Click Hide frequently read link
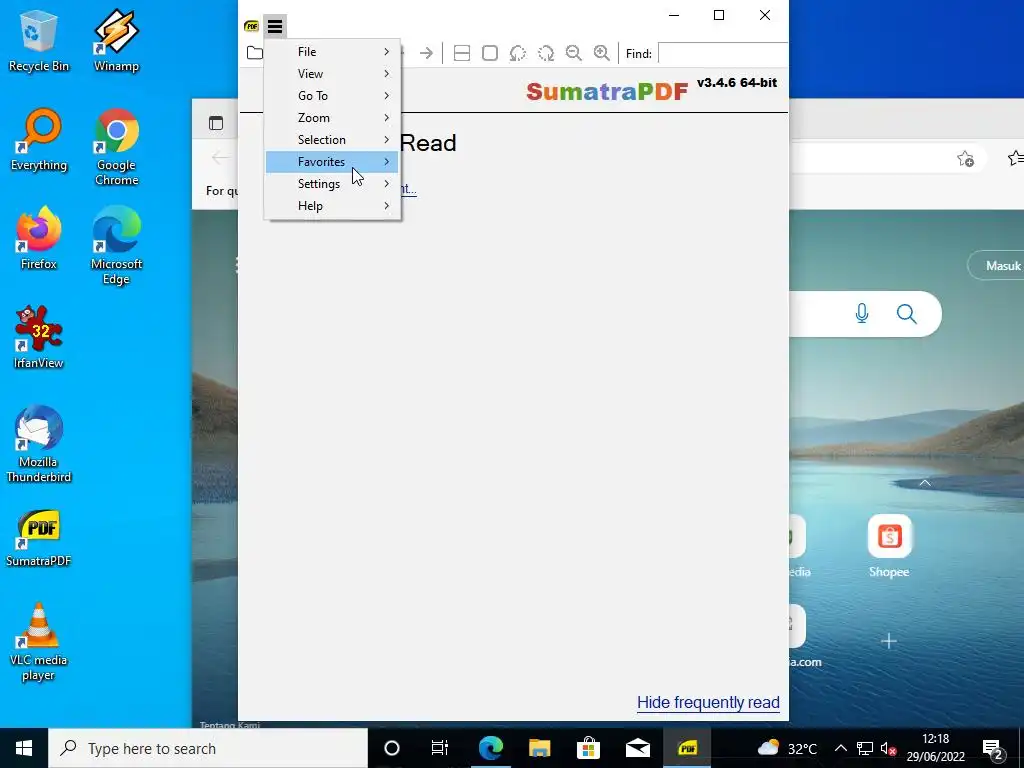This screenshot has width=1024, height=768. [x=708, y=703]
